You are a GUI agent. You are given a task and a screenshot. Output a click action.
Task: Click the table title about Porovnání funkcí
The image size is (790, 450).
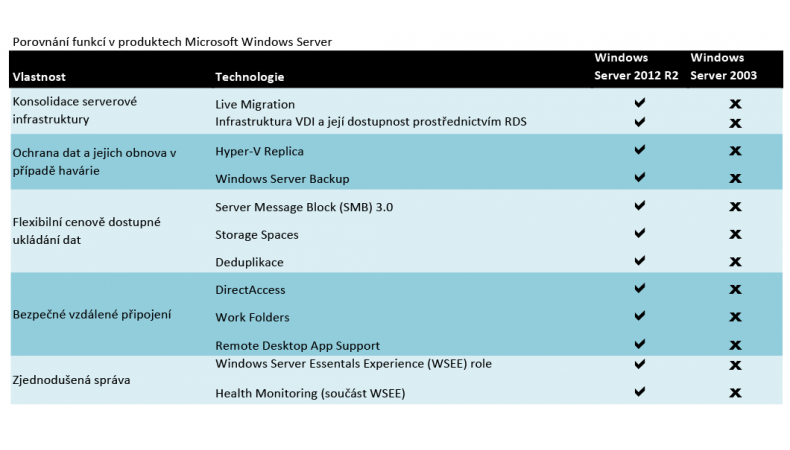tap(171, 42)
